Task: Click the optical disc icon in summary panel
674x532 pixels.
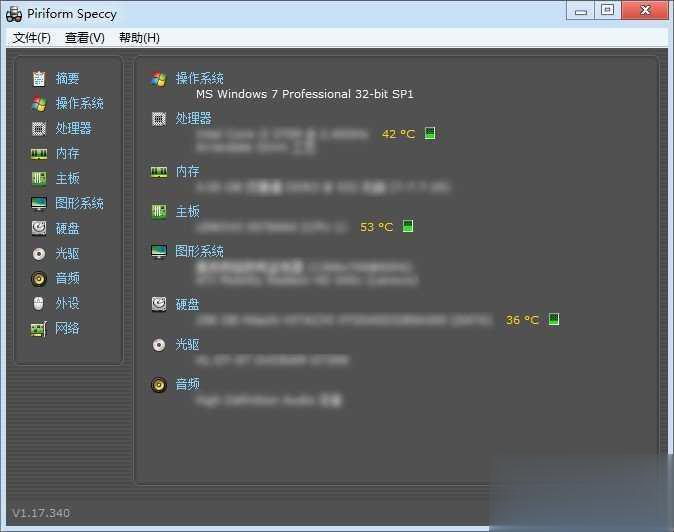Action: [x=159, y=345]
